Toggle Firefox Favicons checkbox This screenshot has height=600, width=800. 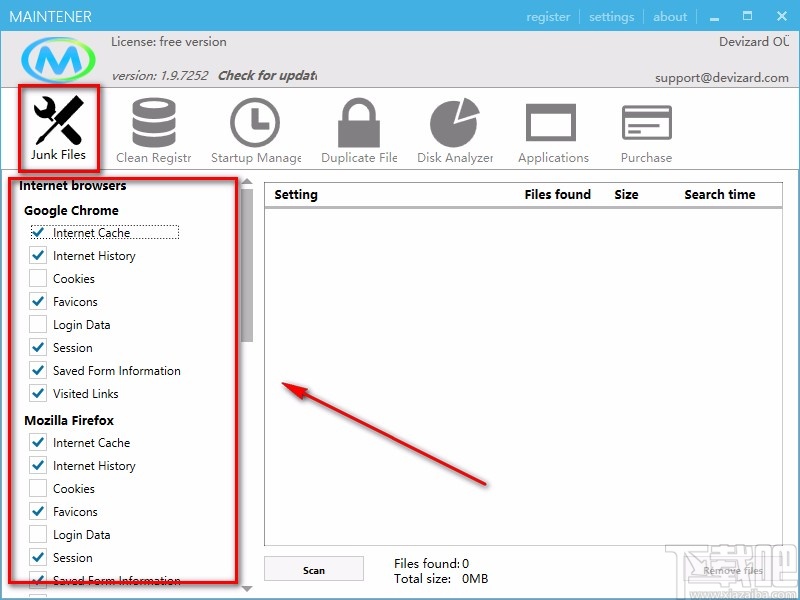38,511
